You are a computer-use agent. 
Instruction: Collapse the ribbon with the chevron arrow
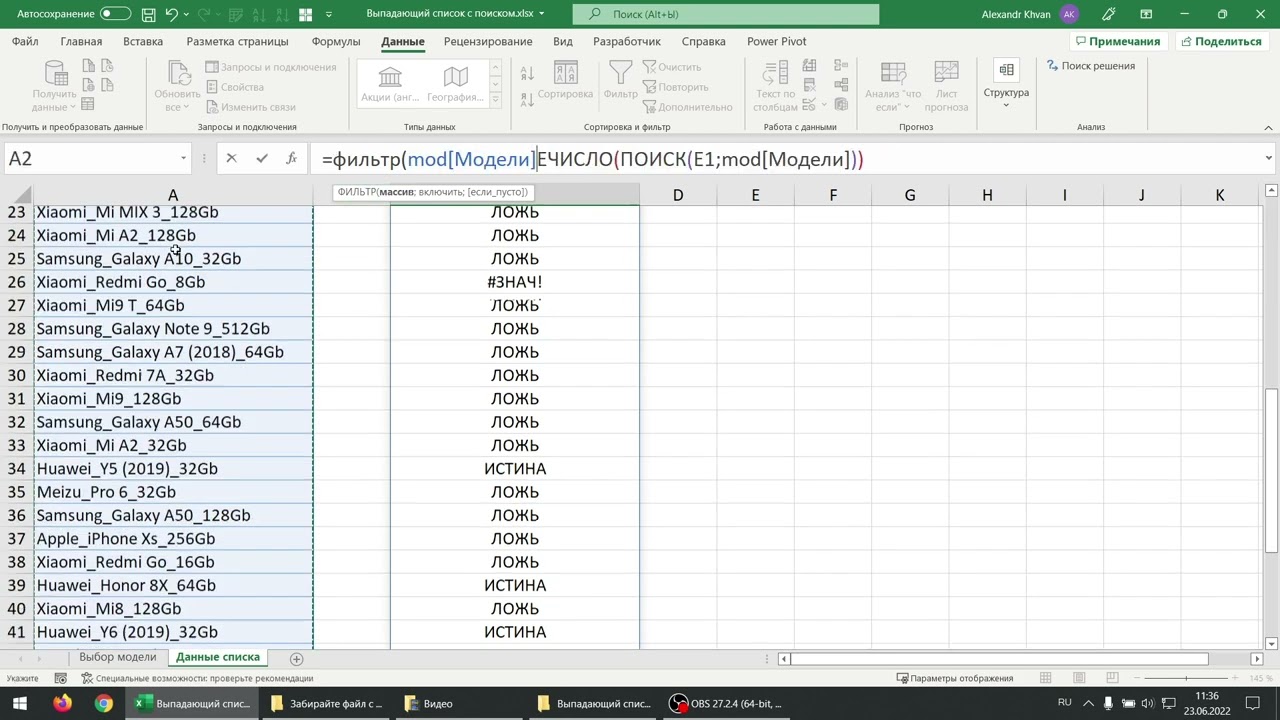click(x=1268, y=127)
